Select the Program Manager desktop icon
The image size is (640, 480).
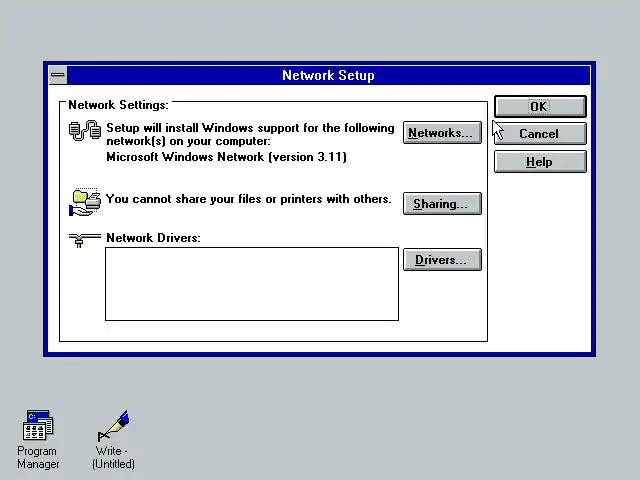[38, 425]
